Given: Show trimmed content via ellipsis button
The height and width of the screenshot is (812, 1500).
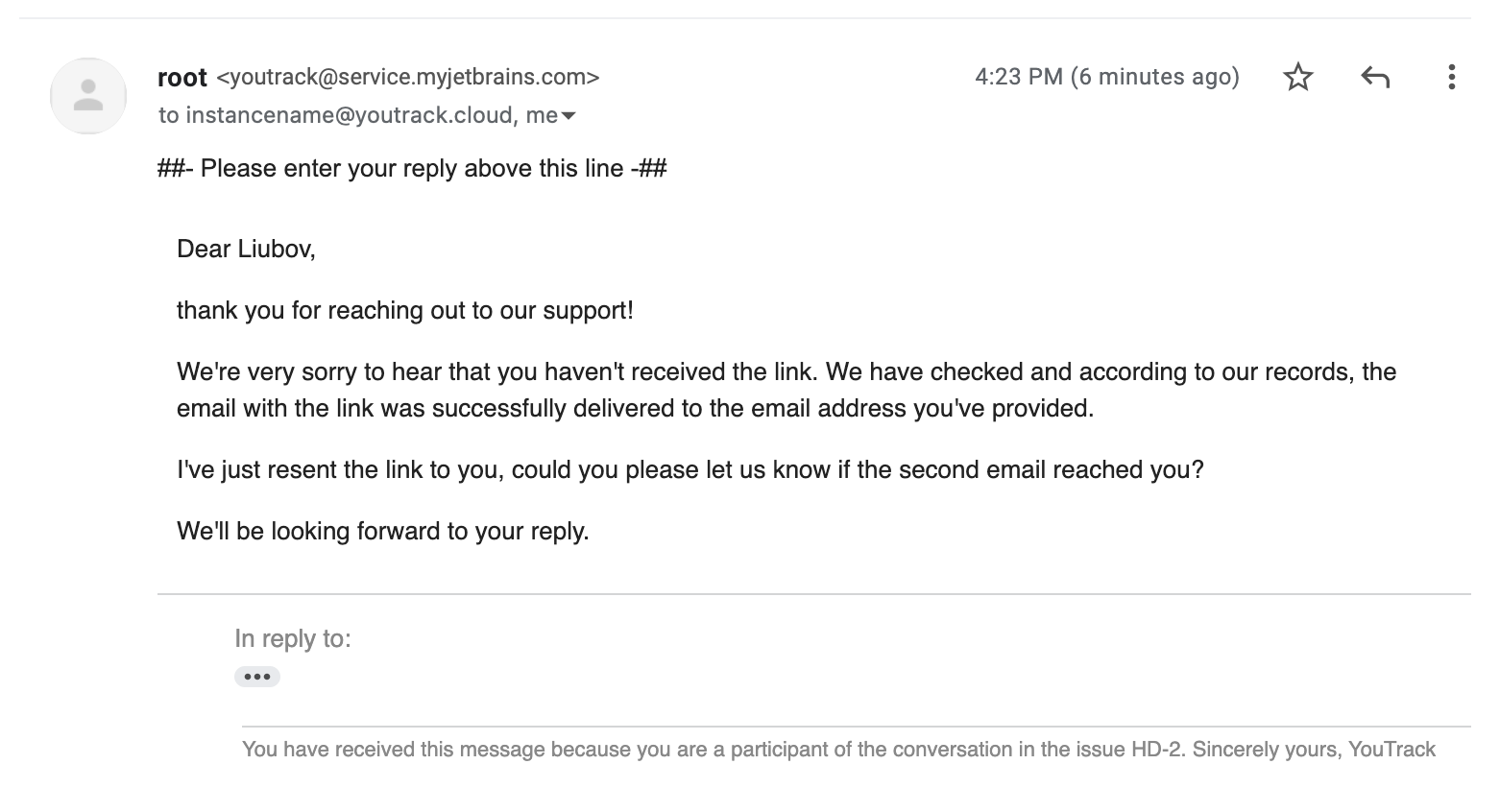Looking at the screenshot, I should [256, 677].
